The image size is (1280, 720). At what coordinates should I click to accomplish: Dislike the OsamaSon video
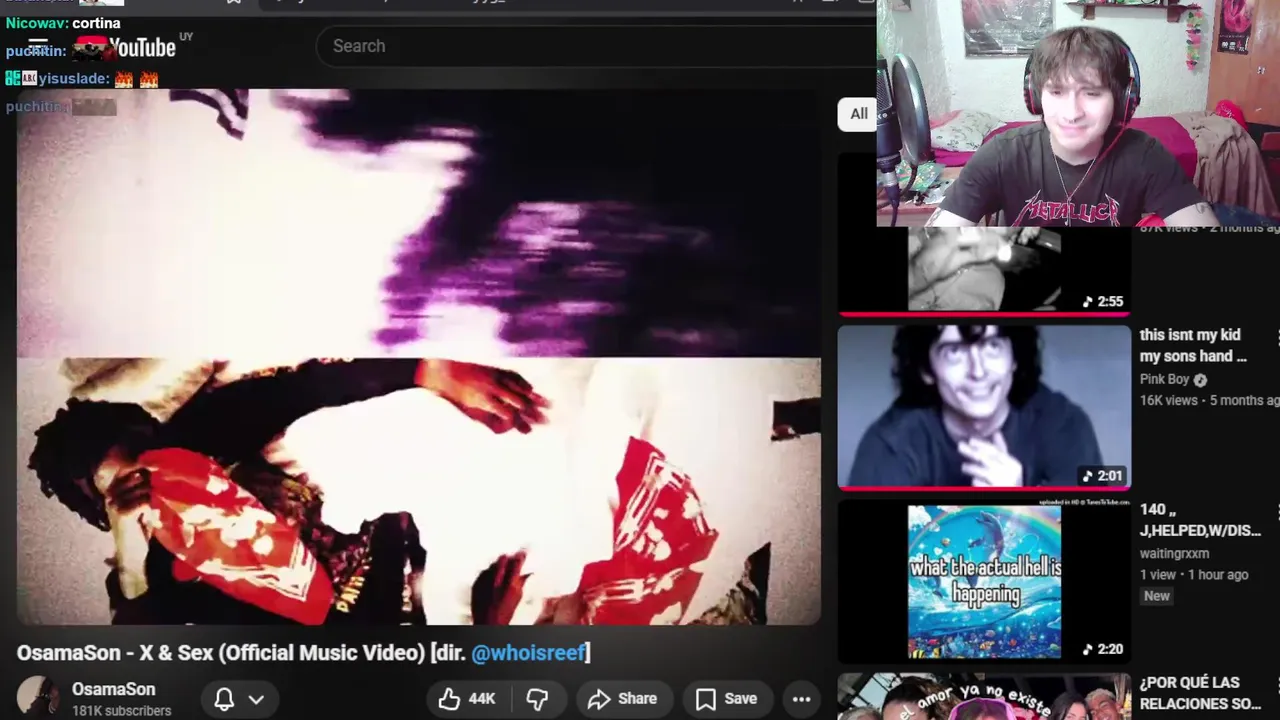(x=538, y=699)
